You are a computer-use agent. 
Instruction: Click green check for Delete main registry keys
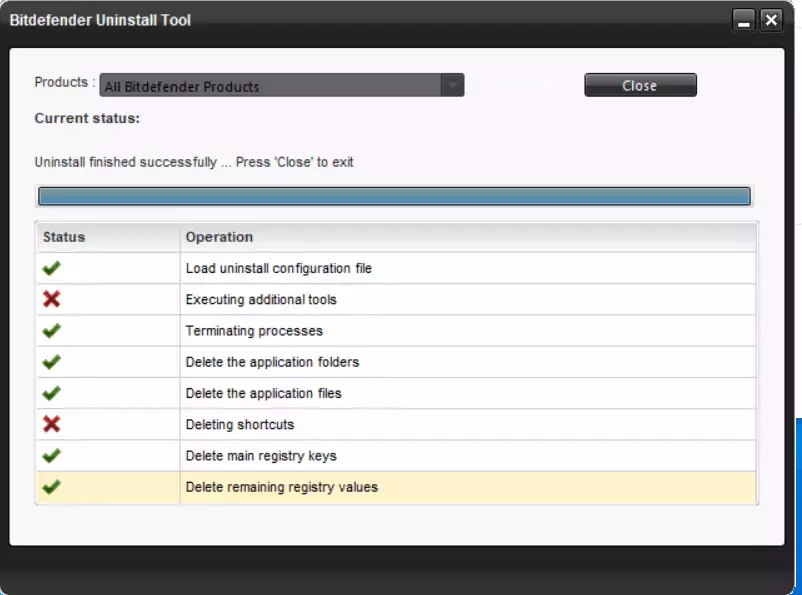52,455
